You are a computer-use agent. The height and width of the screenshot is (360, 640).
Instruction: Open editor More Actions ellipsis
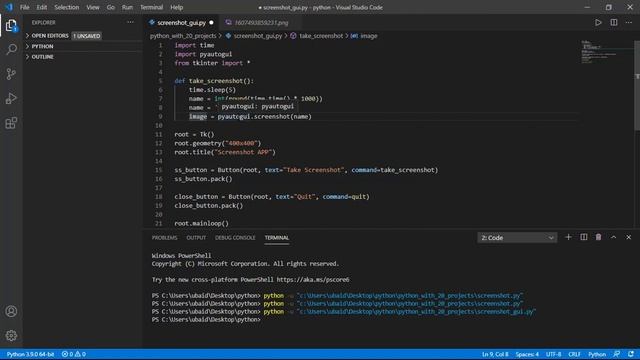[629, 22]
